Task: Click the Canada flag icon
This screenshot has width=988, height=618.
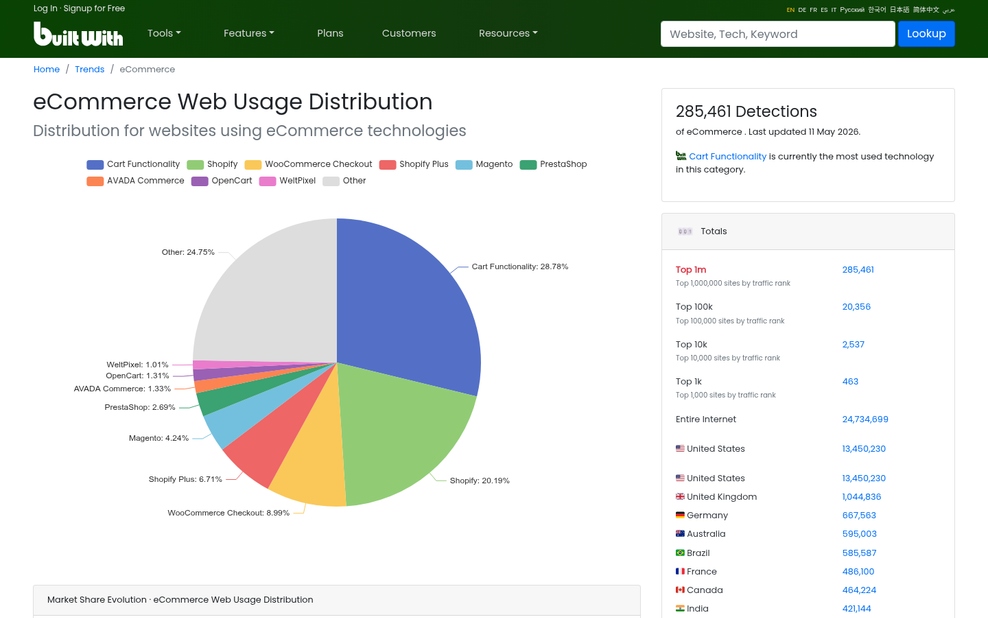Action: click(x=680, y=590)
